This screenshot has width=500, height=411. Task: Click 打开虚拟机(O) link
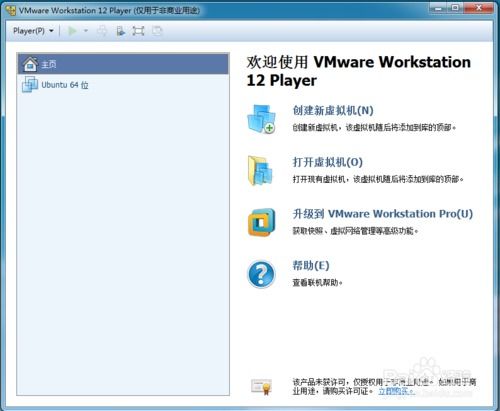pyautogui.click(x=328, y=162)
